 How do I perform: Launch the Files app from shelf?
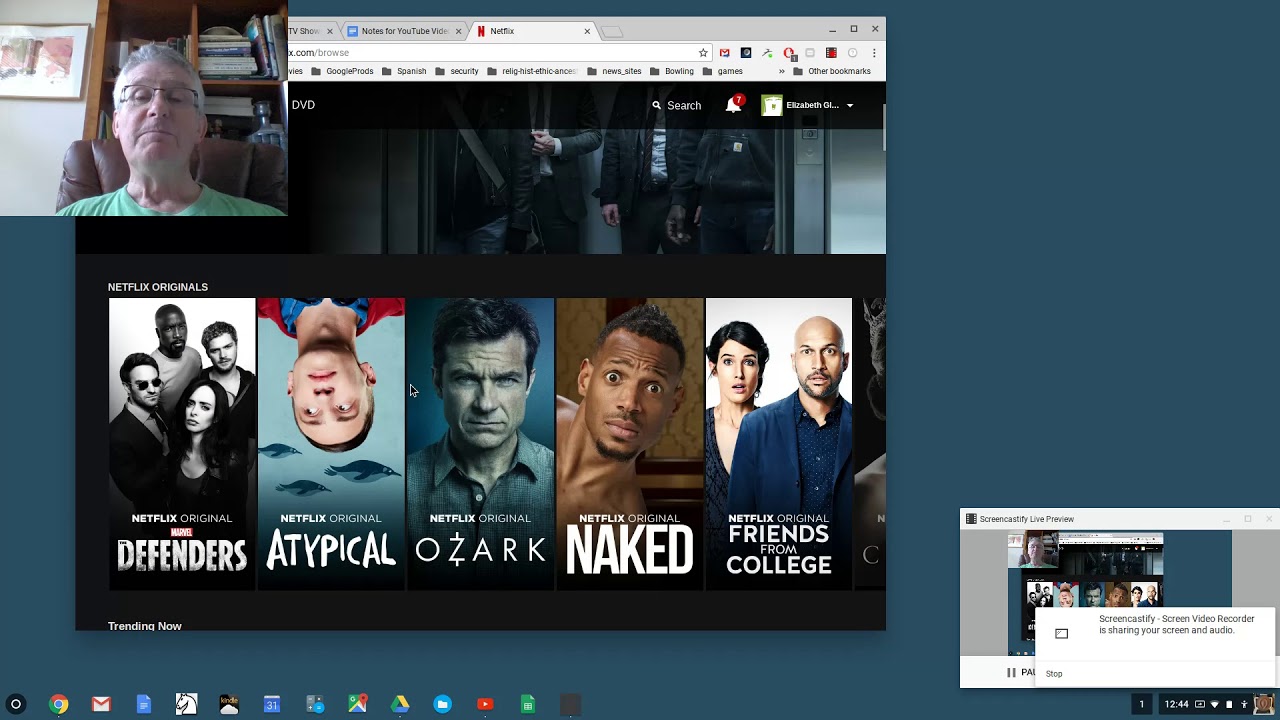(x=442, y=704)
